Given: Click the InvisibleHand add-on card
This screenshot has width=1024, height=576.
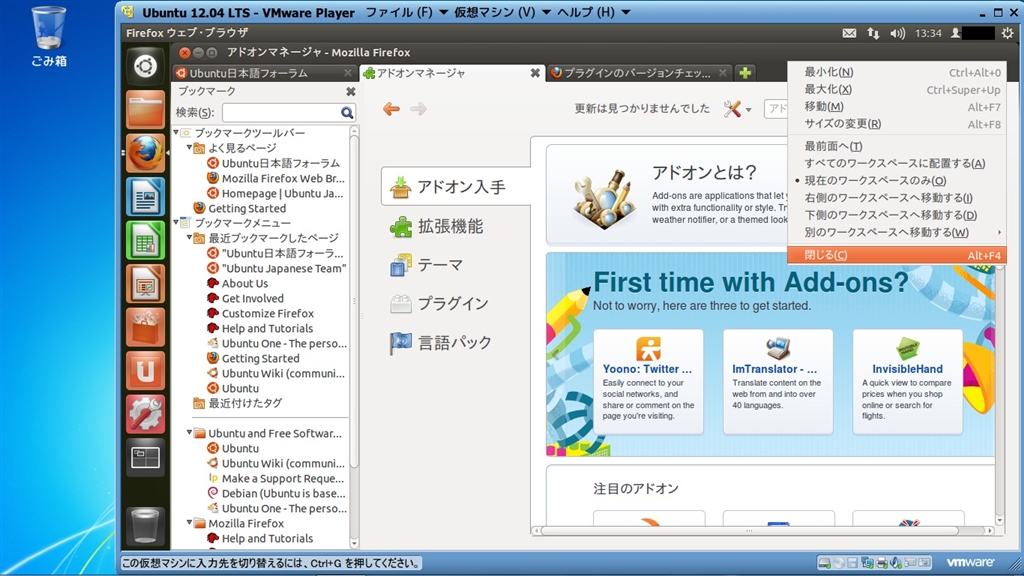Looking at the screenshot, I should click(908, 381).
